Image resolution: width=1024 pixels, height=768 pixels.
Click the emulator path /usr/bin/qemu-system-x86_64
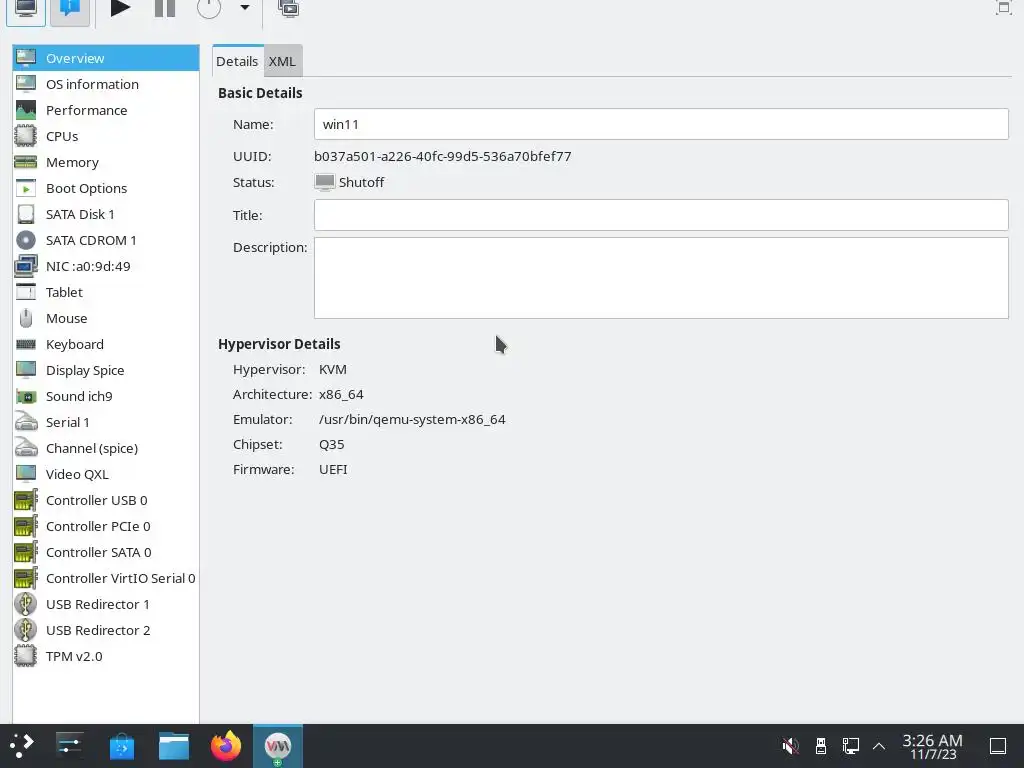pos(412,419)
